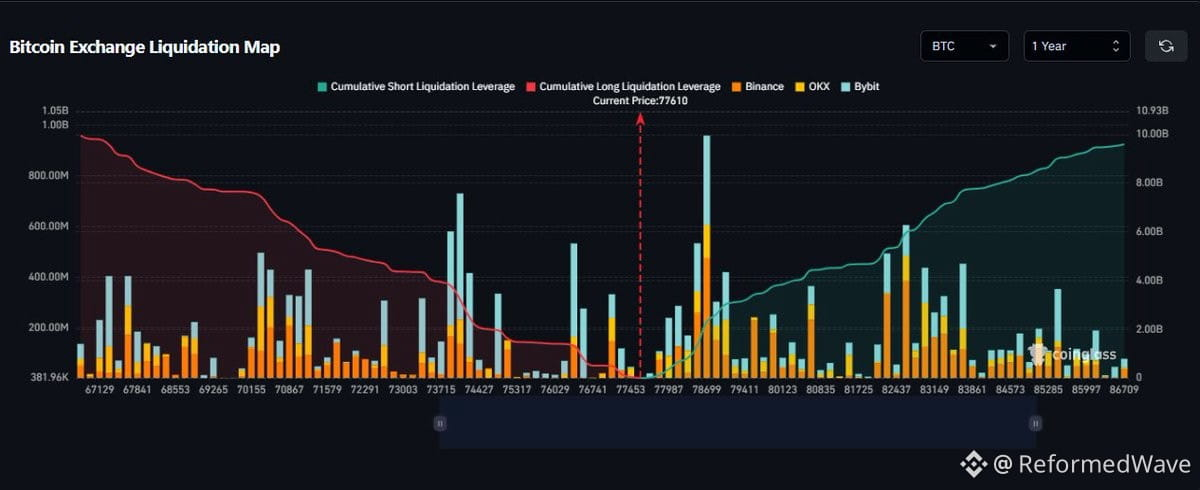Click the Current Price:77610 label
The width and height of the screenshot is (1200, 490).
(640, 101)
